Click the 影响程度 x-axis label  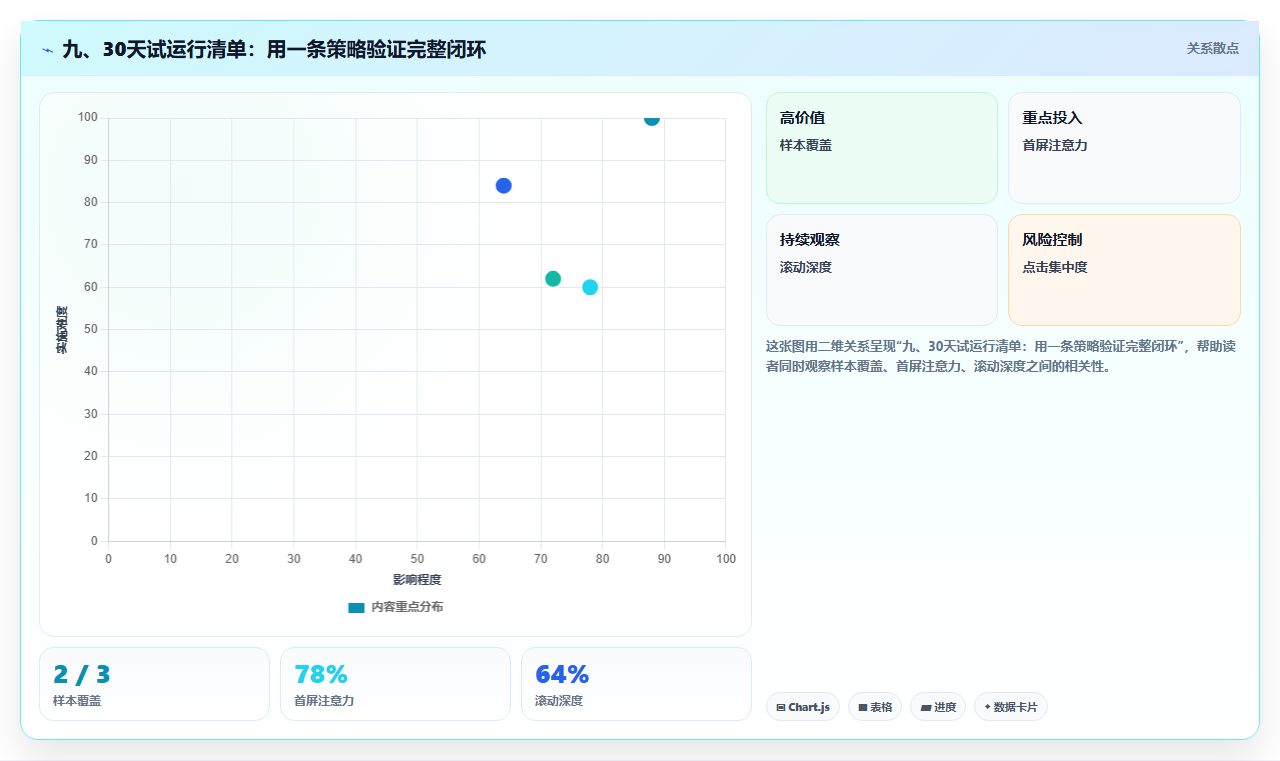point(417,580)
